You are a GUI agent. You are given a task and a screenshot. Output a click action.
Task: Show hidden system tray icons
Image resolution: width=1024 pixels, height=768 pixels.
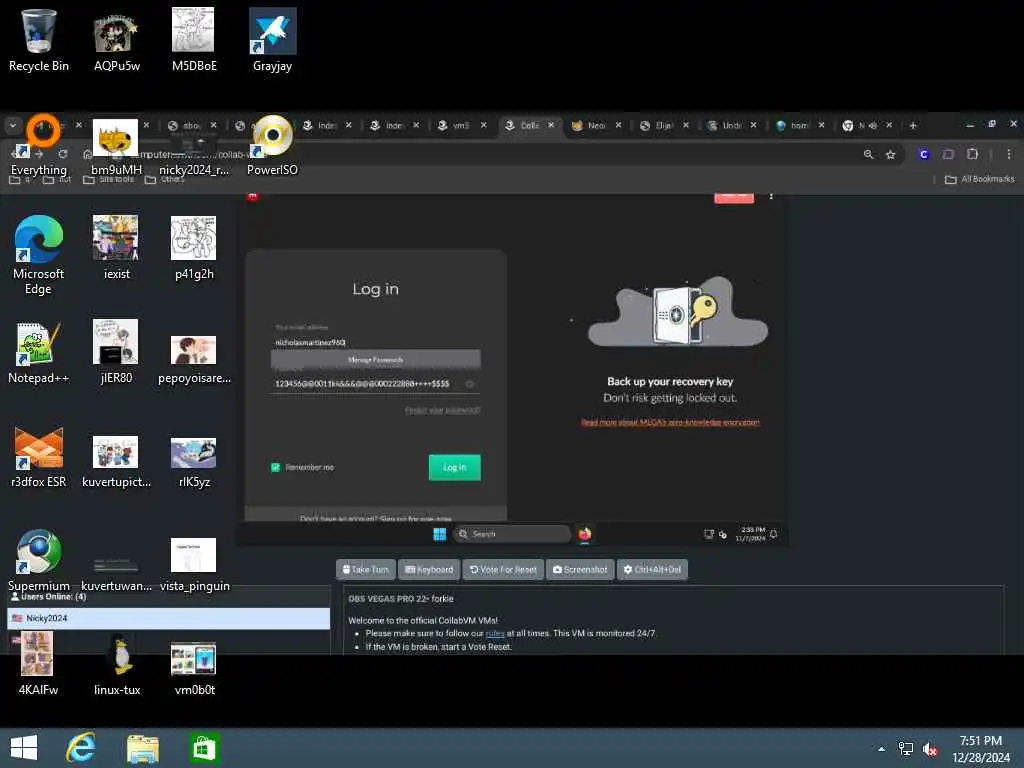881,749
